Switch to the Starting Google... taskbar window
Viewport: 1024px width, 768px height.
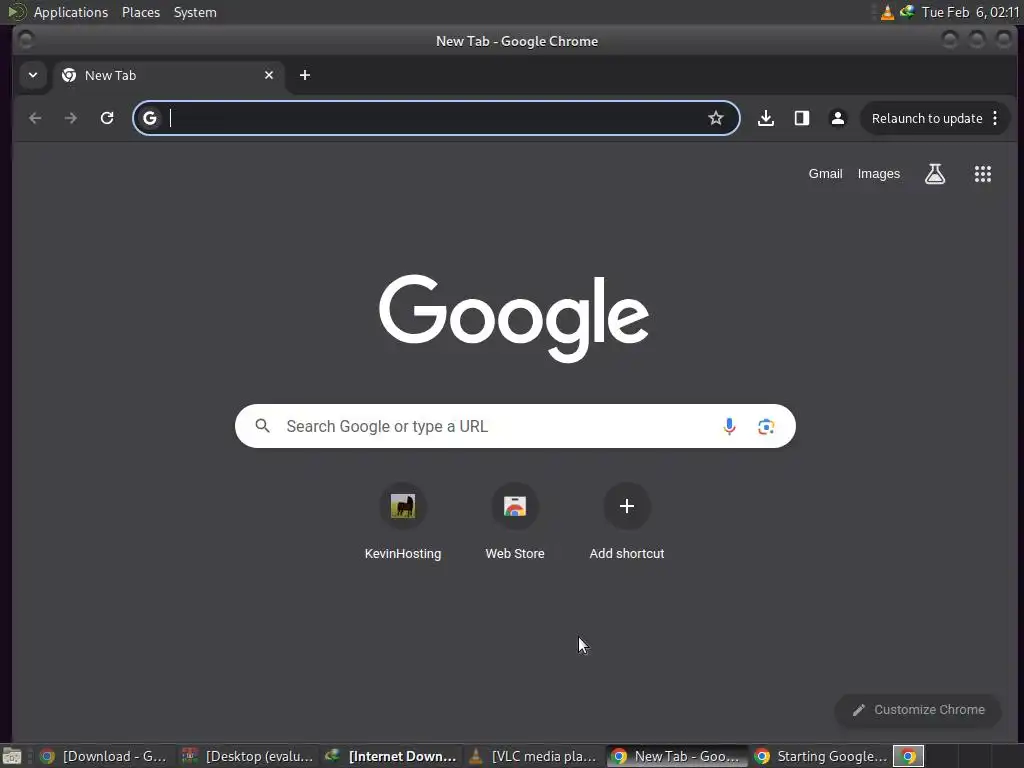[821, 757]
